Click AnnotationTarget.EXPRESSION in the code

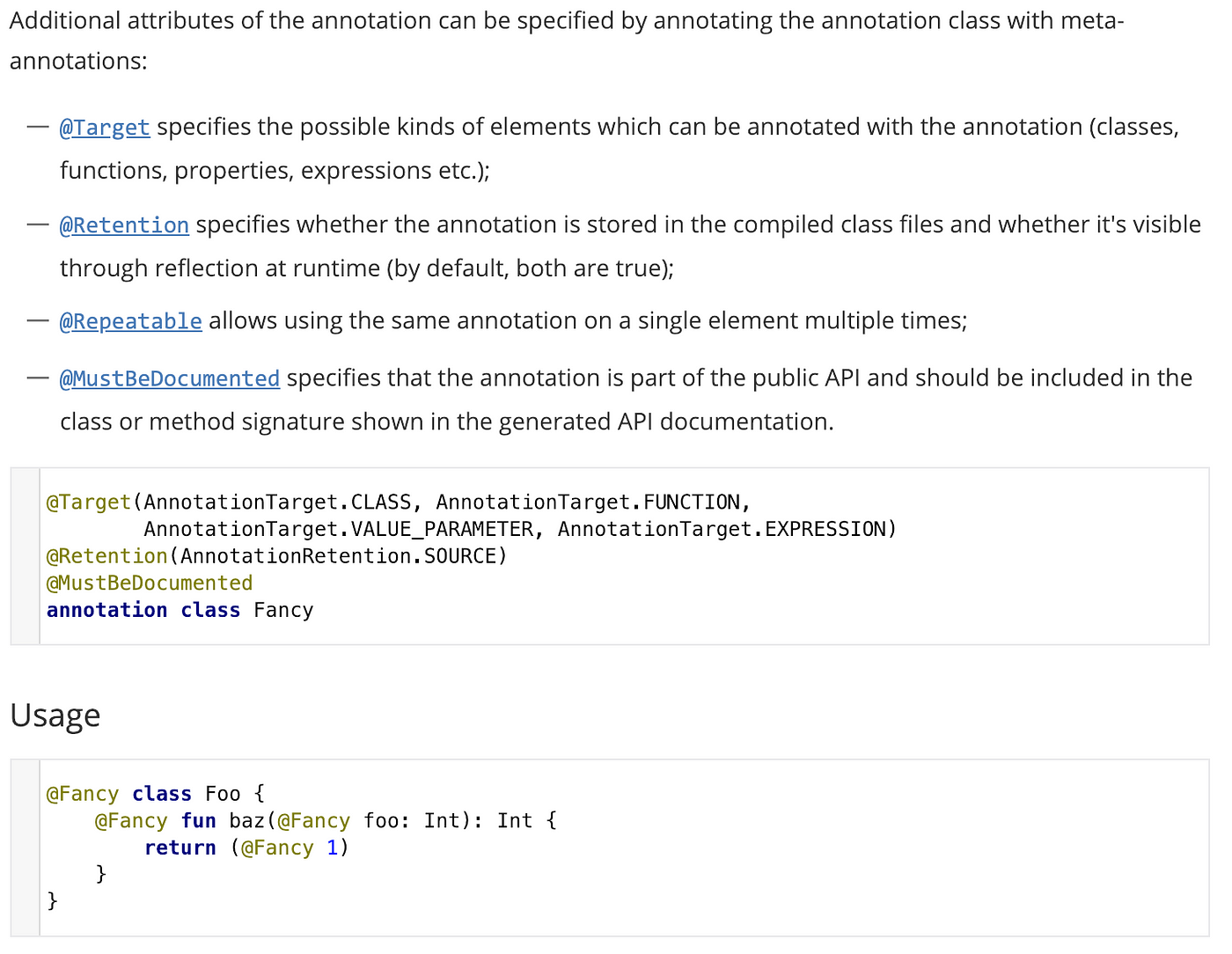[722, 529]
